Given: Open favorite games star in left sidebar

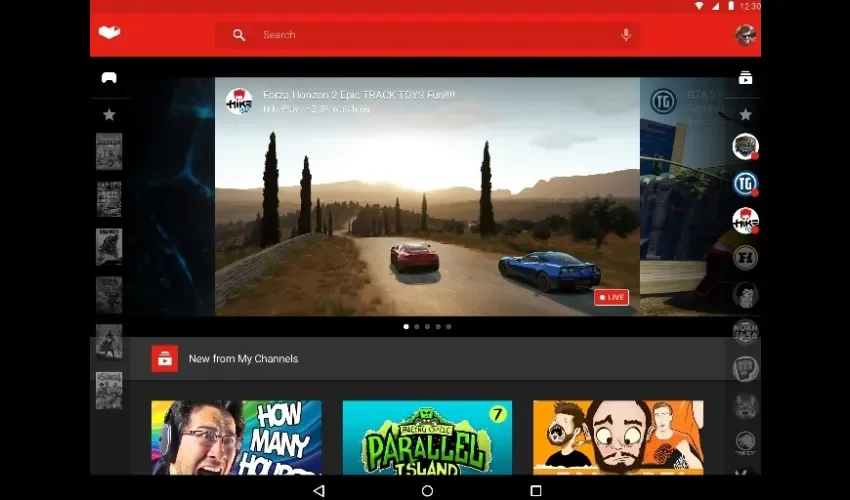Looking at the screenshot, I should click(109, 115).
